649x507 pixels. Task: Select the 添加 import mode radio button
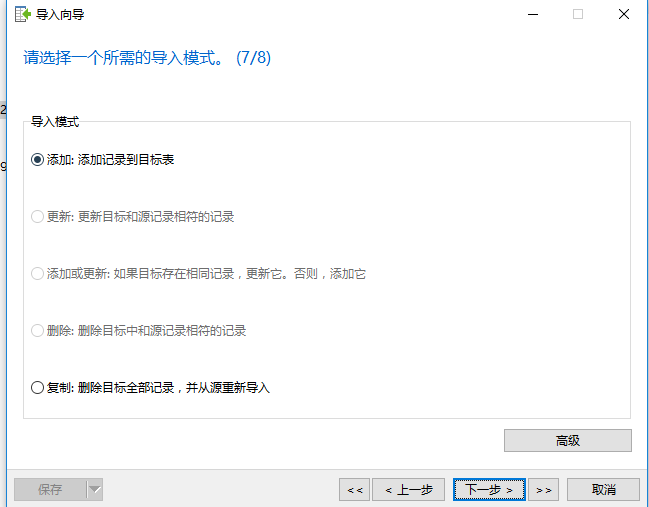(37, 160)
